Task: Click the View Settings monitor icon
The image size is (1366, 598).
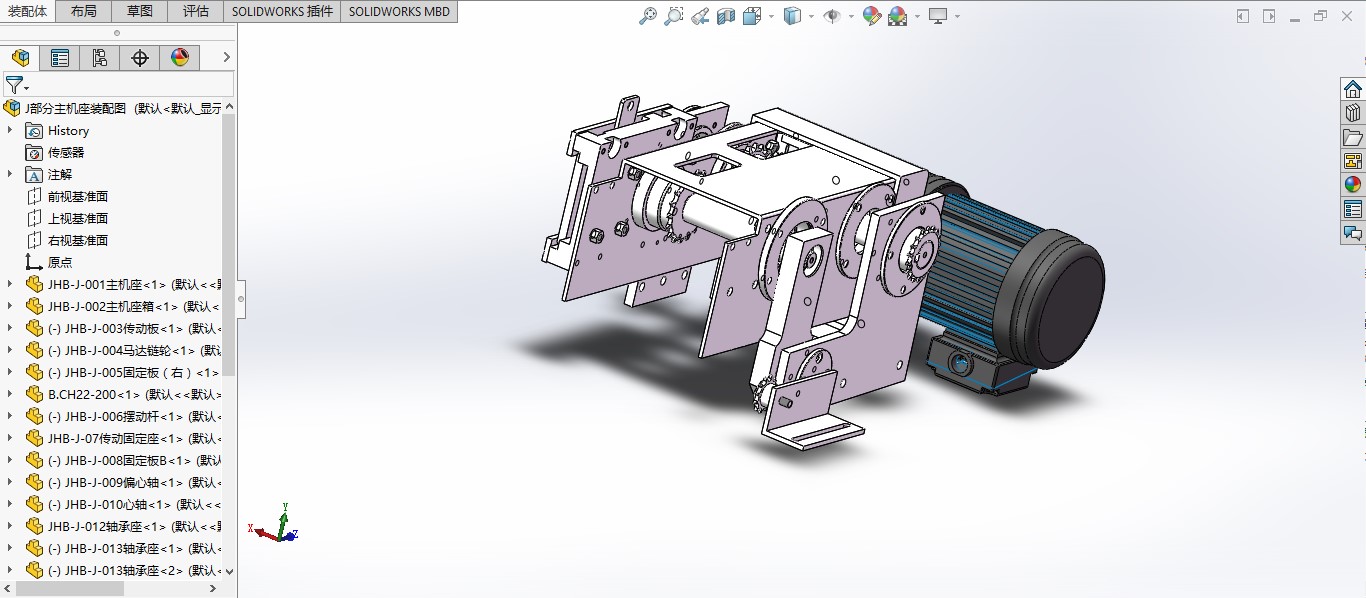Action: [x=938, y=16]
